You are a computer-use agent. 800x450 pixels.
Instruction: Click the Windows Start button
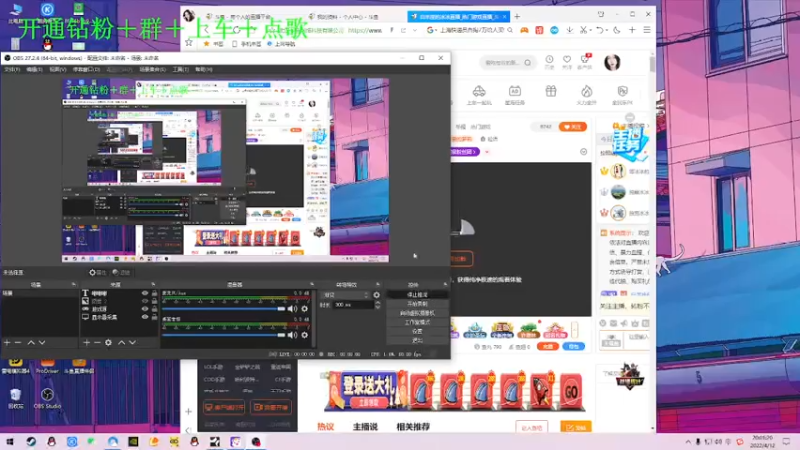(10, 442)
